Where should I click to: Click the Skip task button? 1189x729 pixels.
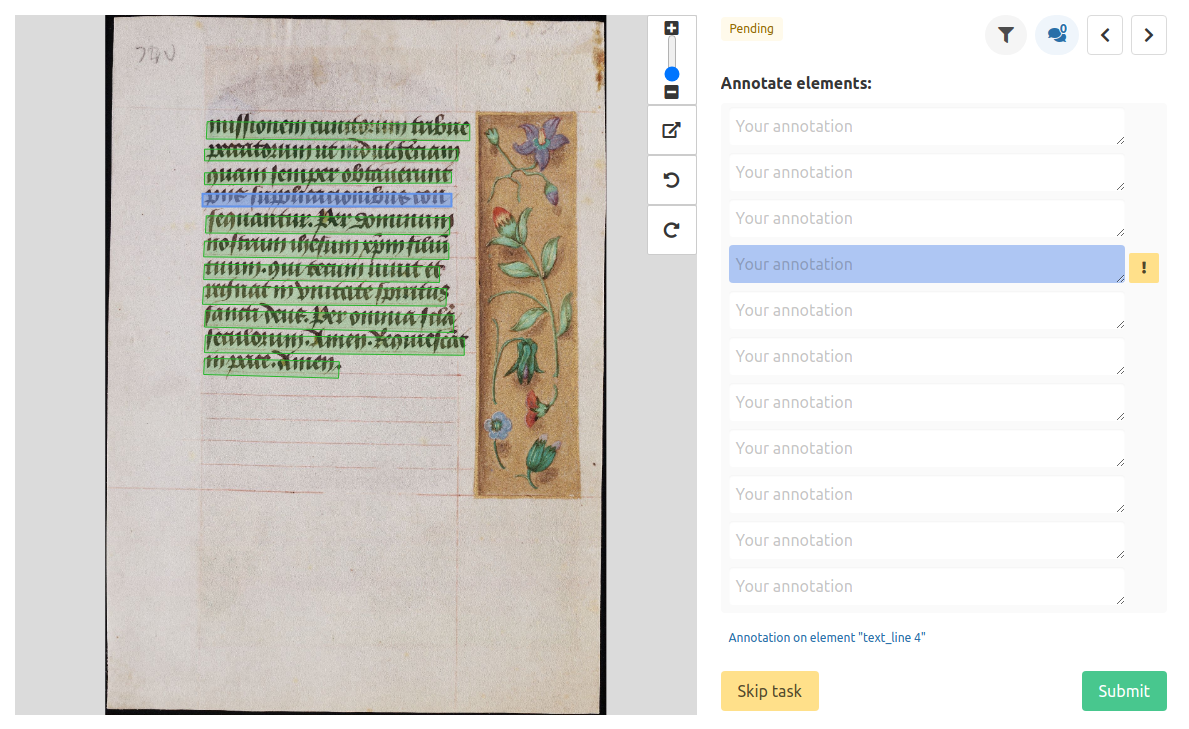pos(770,691)
